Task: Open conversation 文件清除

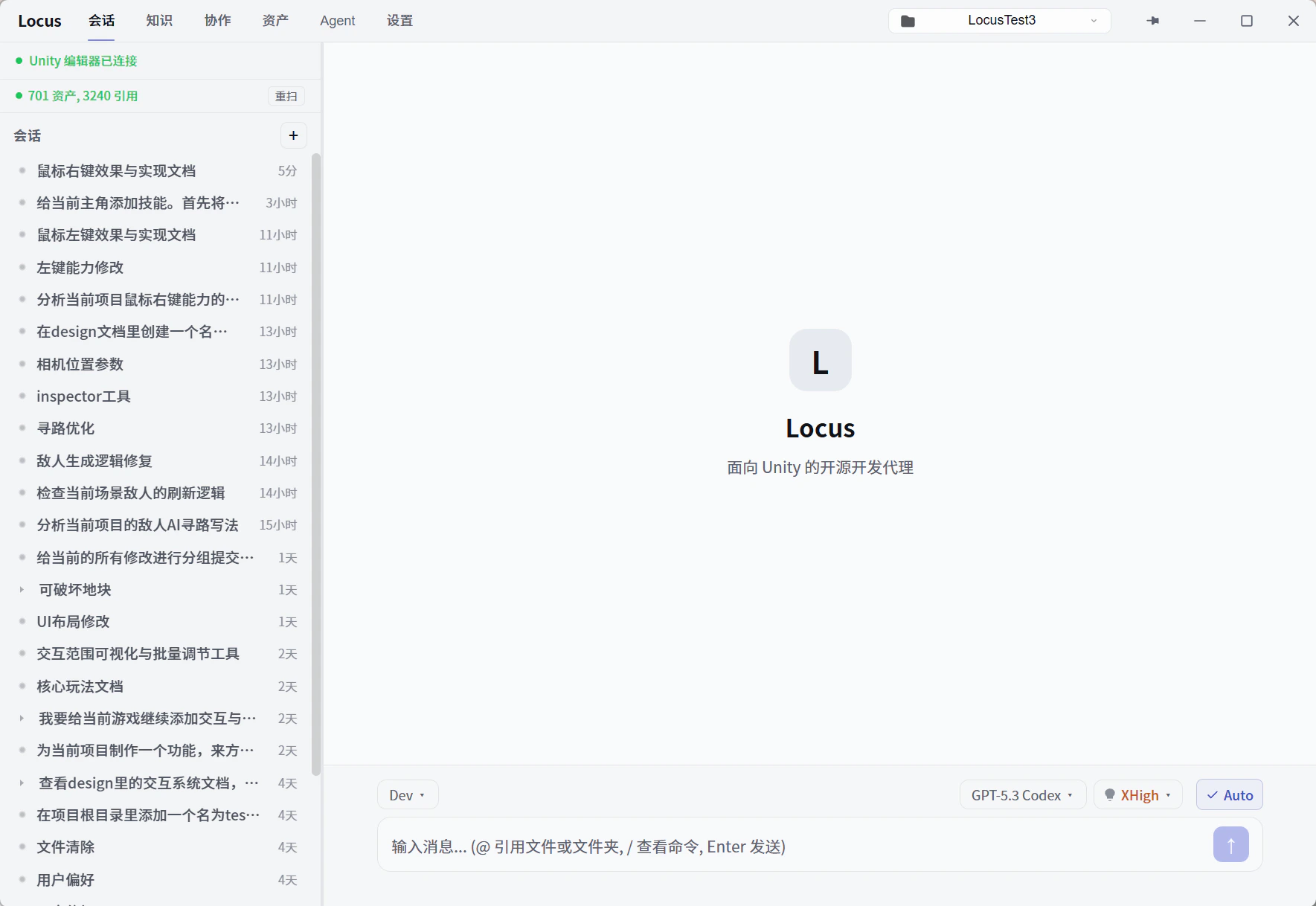Action: click(x=158, y=847)
